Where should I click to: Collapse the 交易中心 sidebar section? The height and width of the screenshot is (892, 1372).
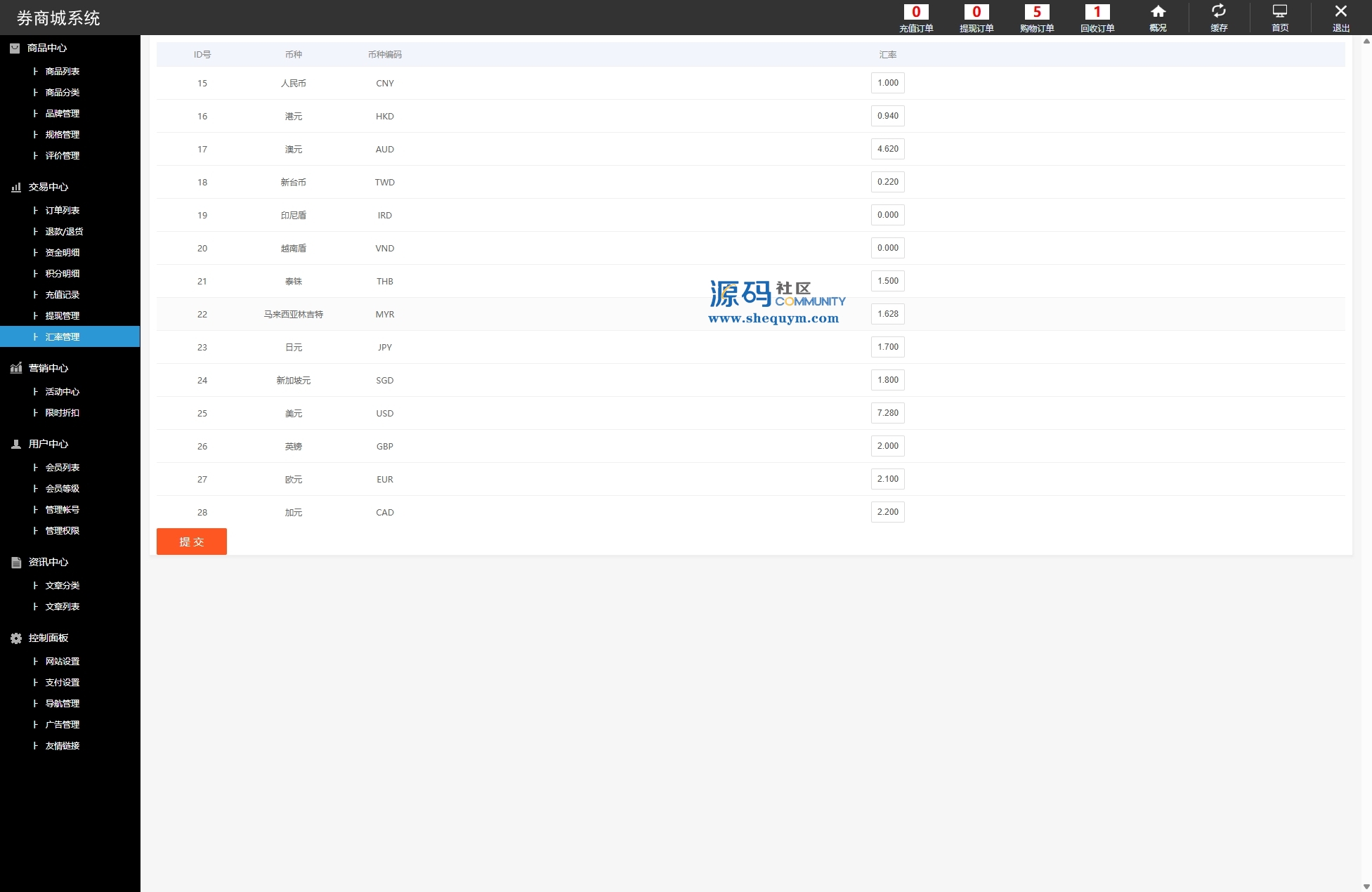pyautogui.click(x=48, y=187)
